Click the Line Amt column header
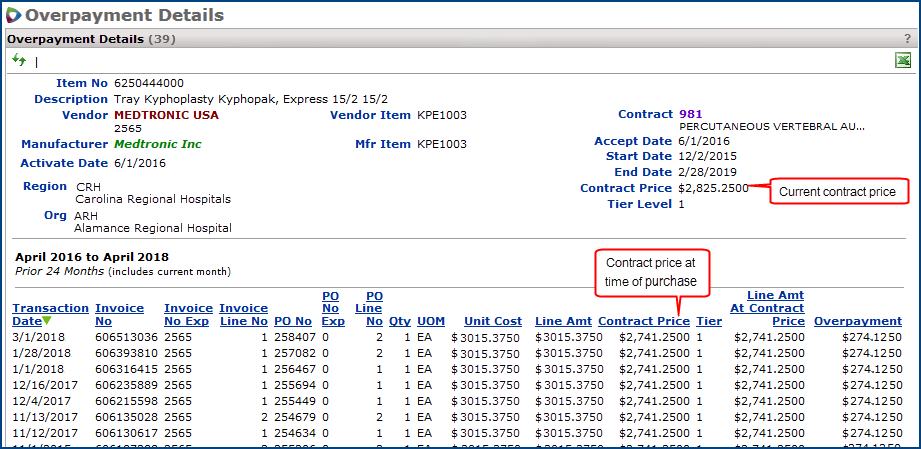 (x=562, y=321)
